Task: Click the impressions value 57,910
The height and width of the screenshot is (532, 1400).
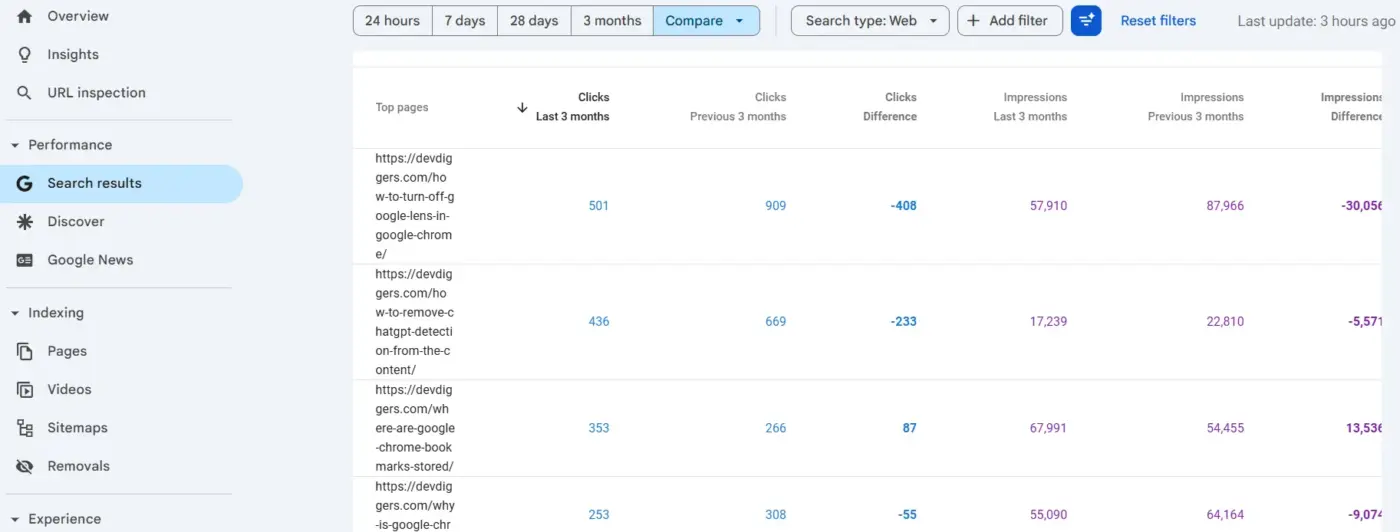Action: coord(1048,206)
